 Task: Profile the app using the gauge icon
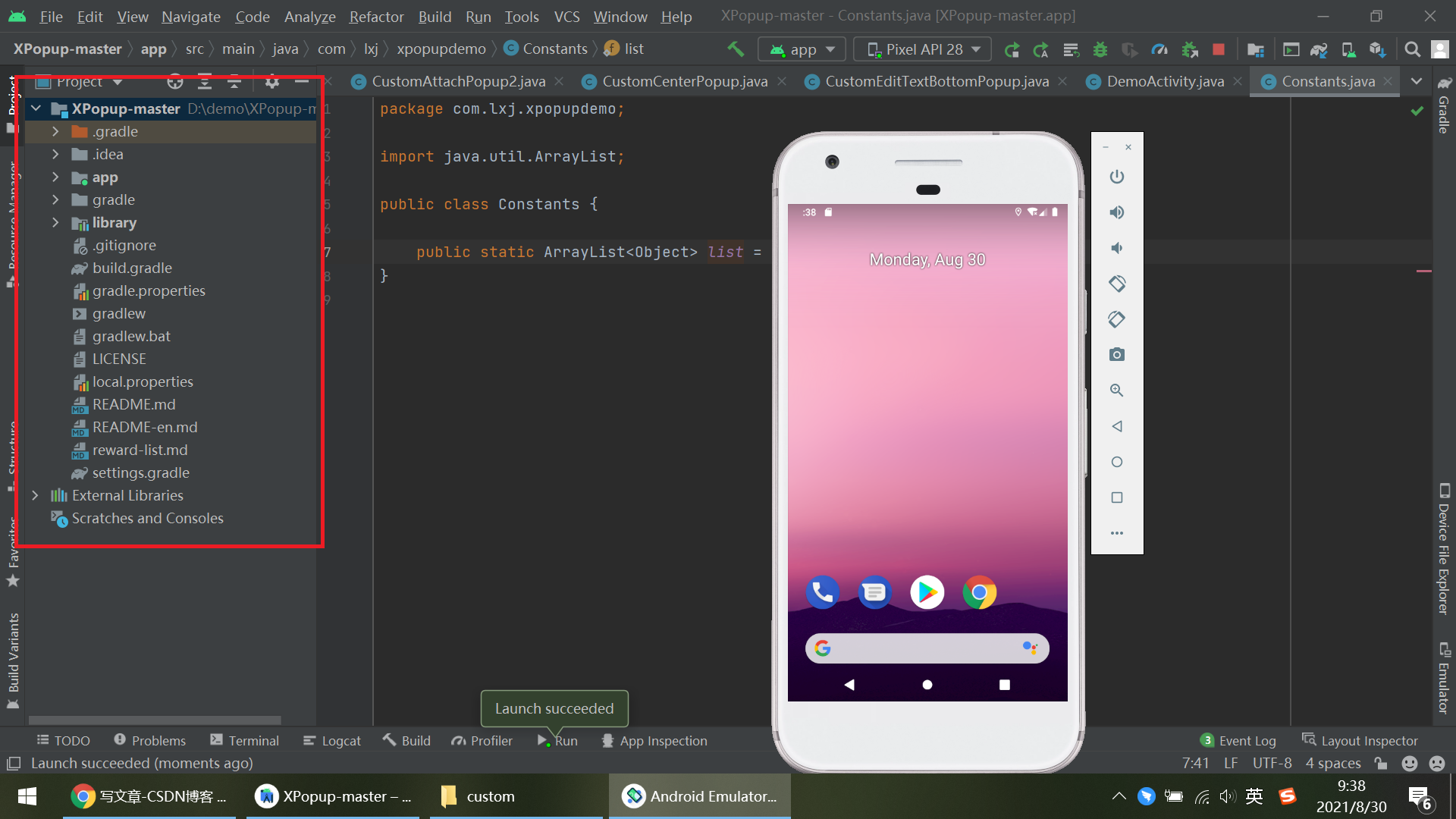[x=1159, y=49]
